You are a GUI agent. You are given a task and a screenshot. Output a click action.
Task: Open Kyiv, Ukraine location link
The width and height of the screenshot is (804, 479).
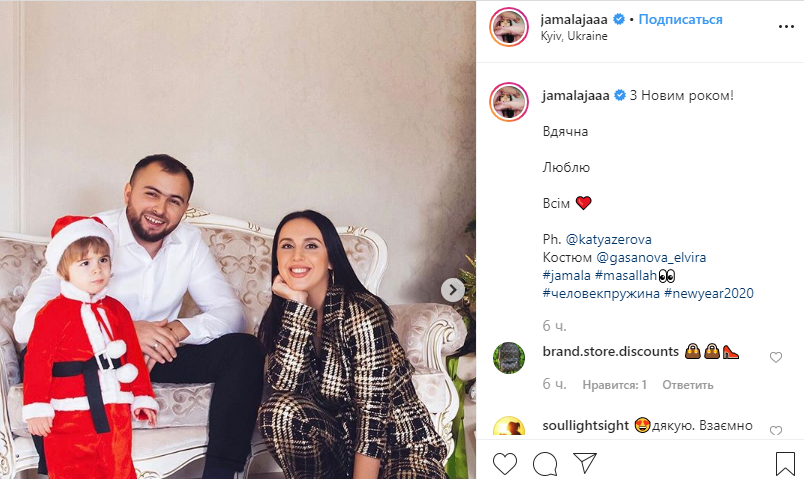574,36
